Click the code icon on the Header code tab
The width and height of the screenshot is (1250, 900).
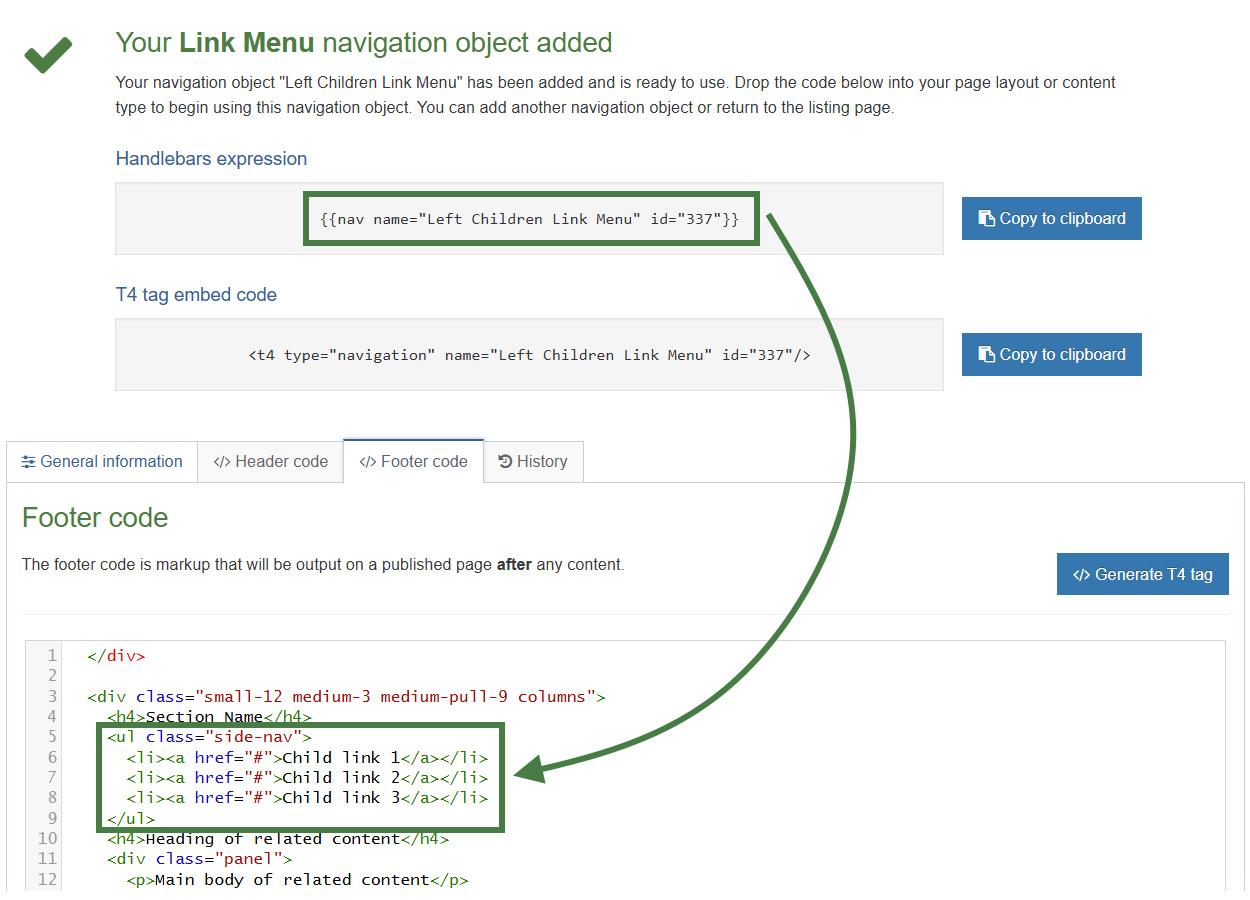pyautogui.click(x=222, y=461)
